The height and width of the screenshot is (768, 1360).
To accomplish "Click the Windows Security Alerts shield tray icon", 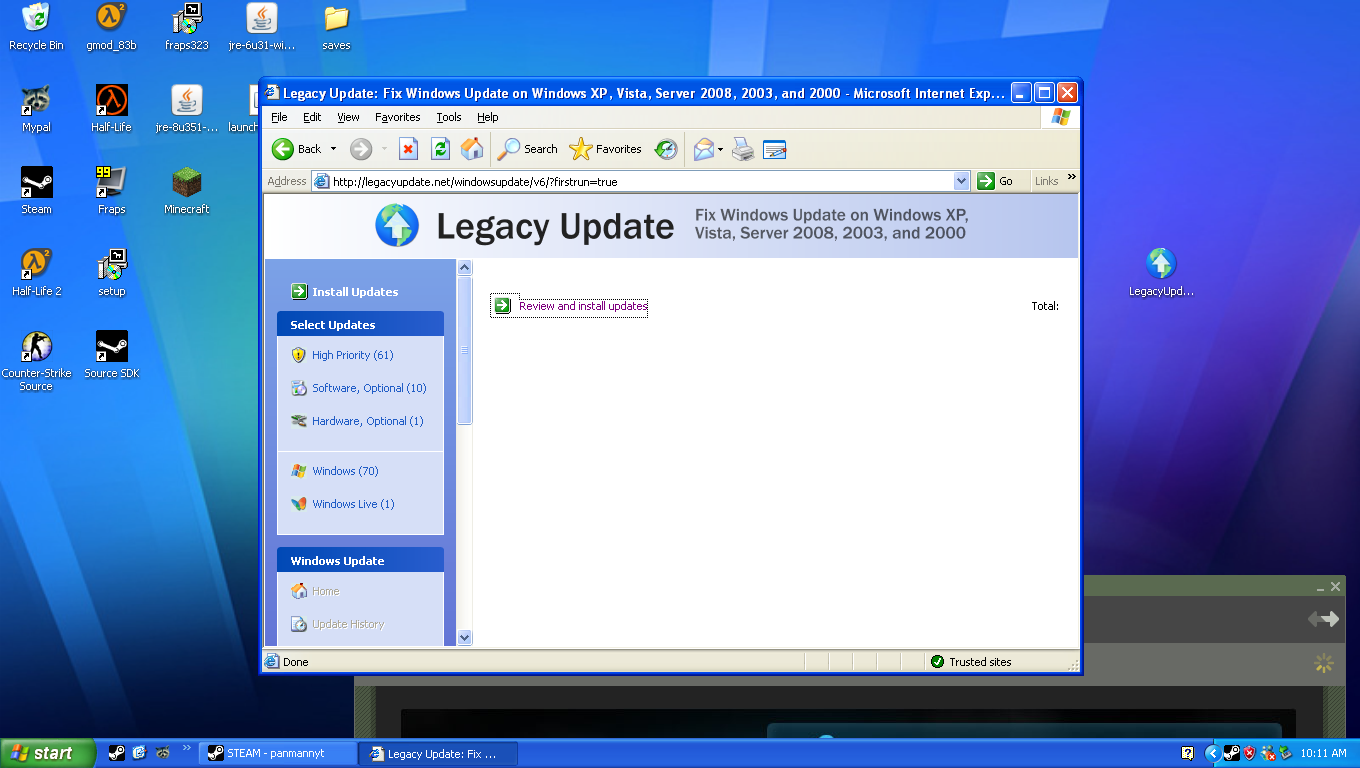I will [x=1250, y=753].
